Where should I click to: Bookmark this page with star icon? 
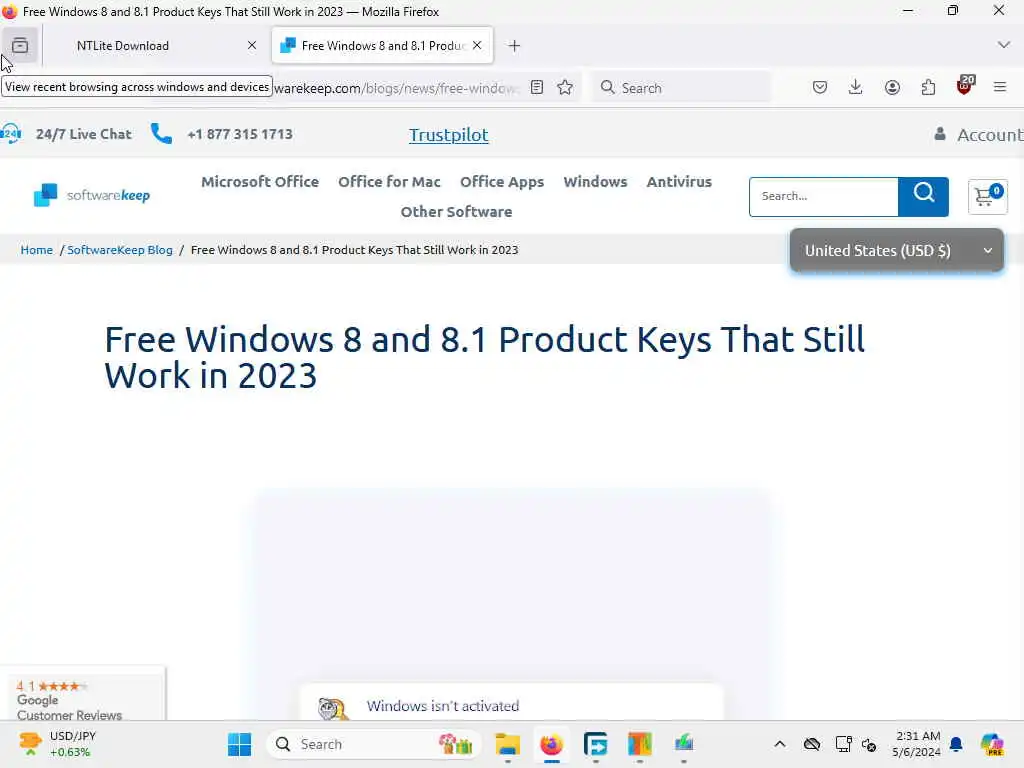566,88
